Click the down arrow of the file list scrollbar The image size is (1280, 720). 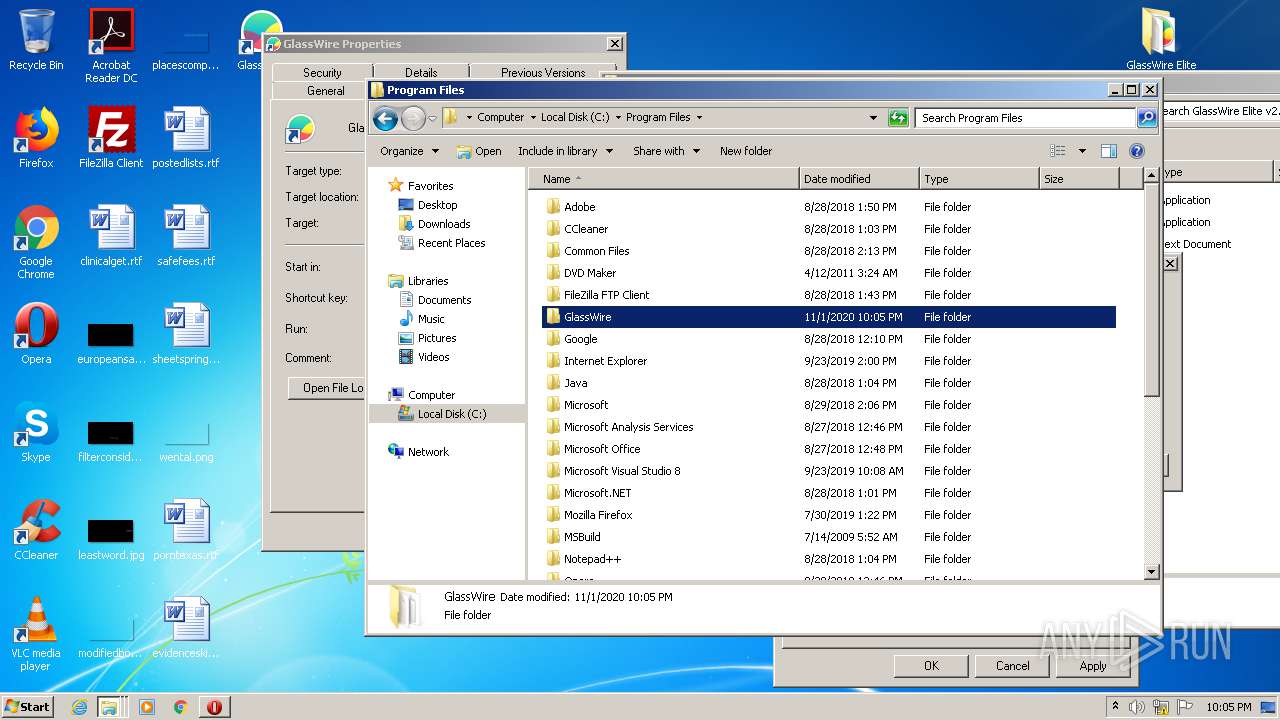(1151, 571)
